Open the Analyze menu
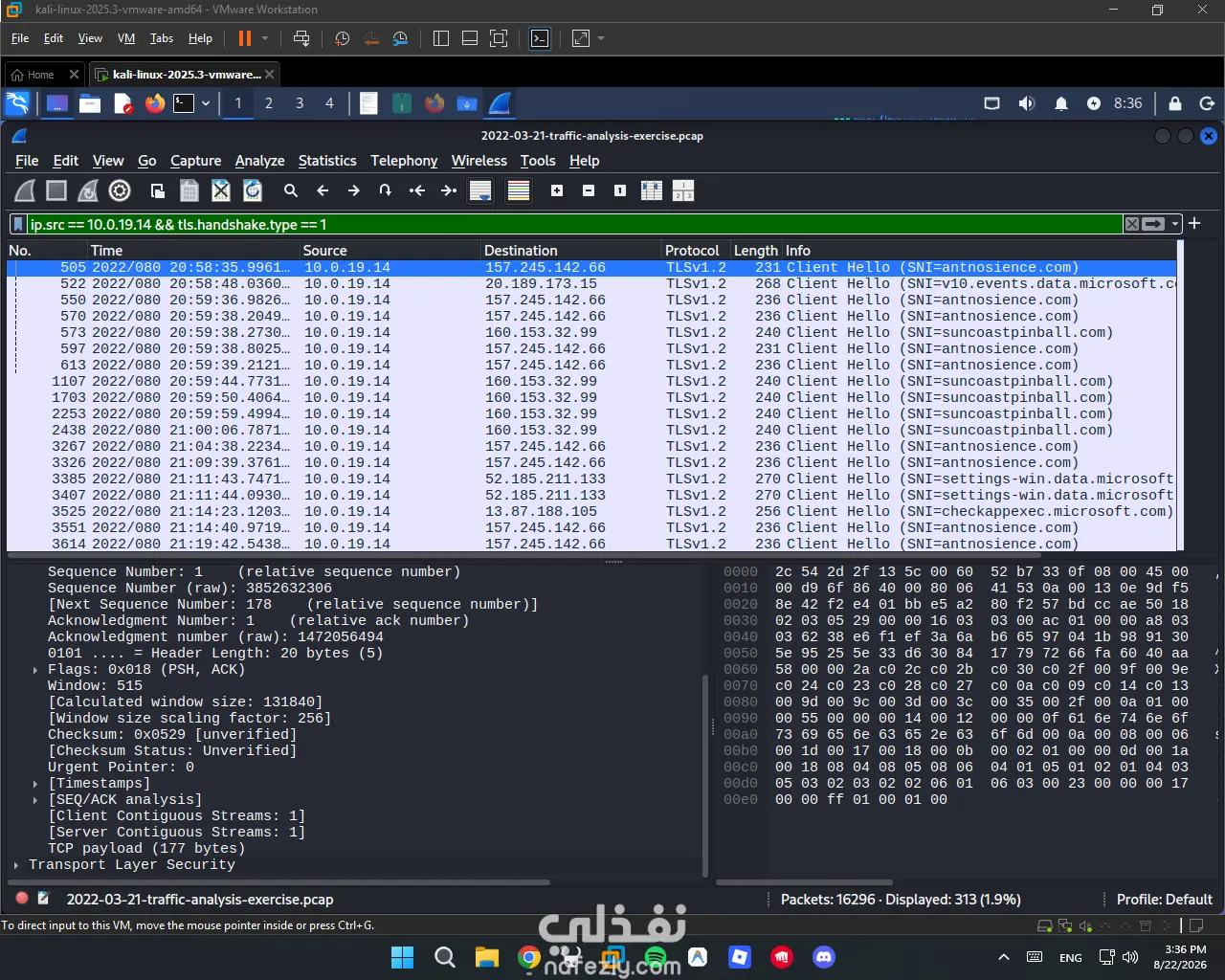1225x980 pixels. [259, 161]
